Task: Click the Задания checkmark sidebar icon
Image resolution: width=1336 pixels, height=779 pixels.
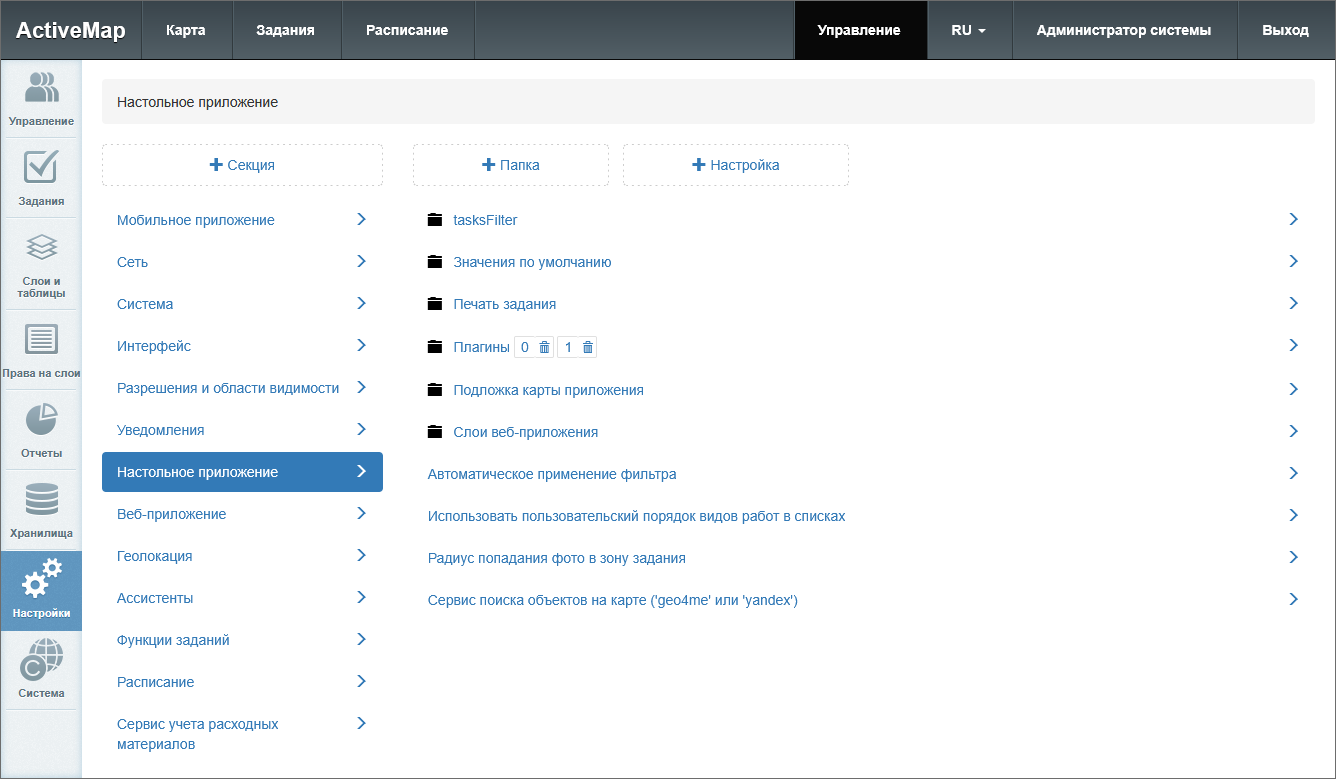Action: click(x=41, y=168)
